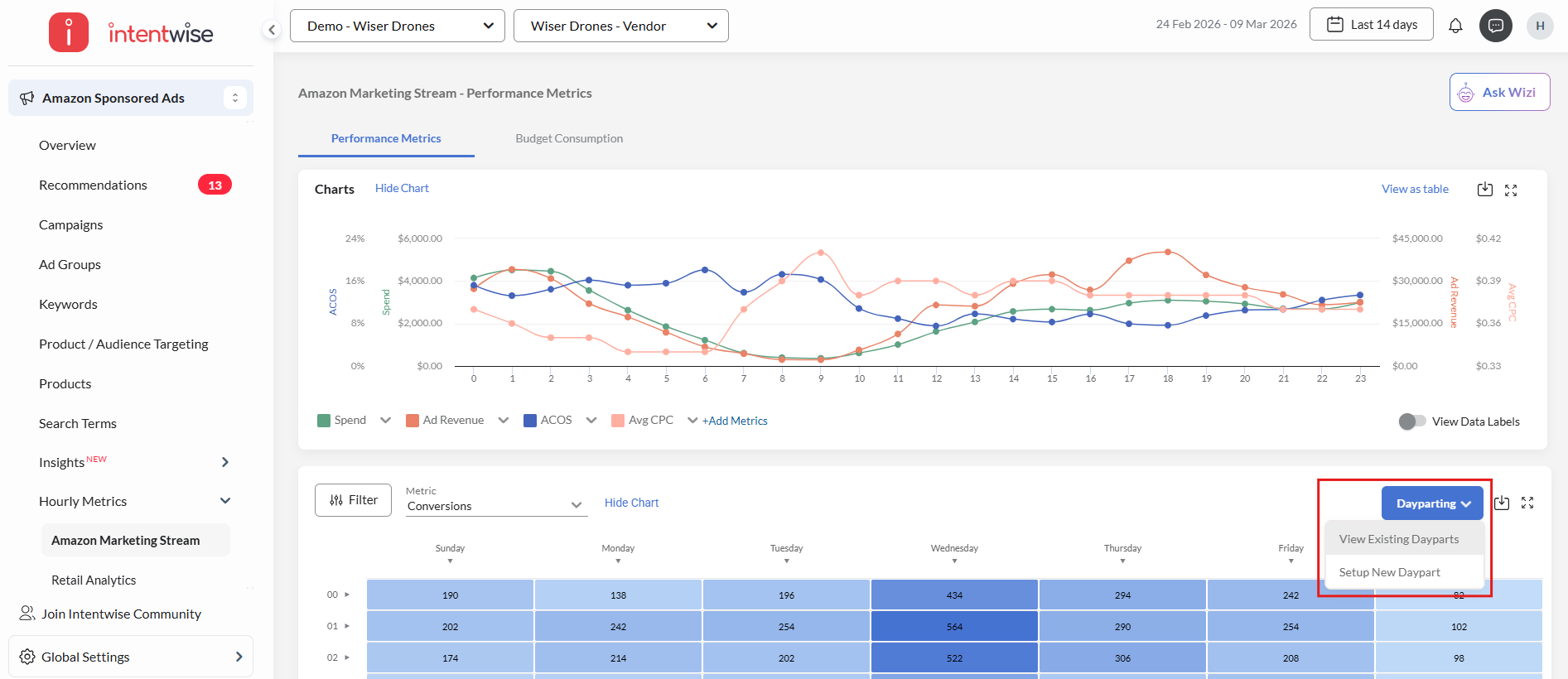Open the Metric Conversions dropdown
The width and height of the screenshot is (1568, 679).
pos(496,505)
